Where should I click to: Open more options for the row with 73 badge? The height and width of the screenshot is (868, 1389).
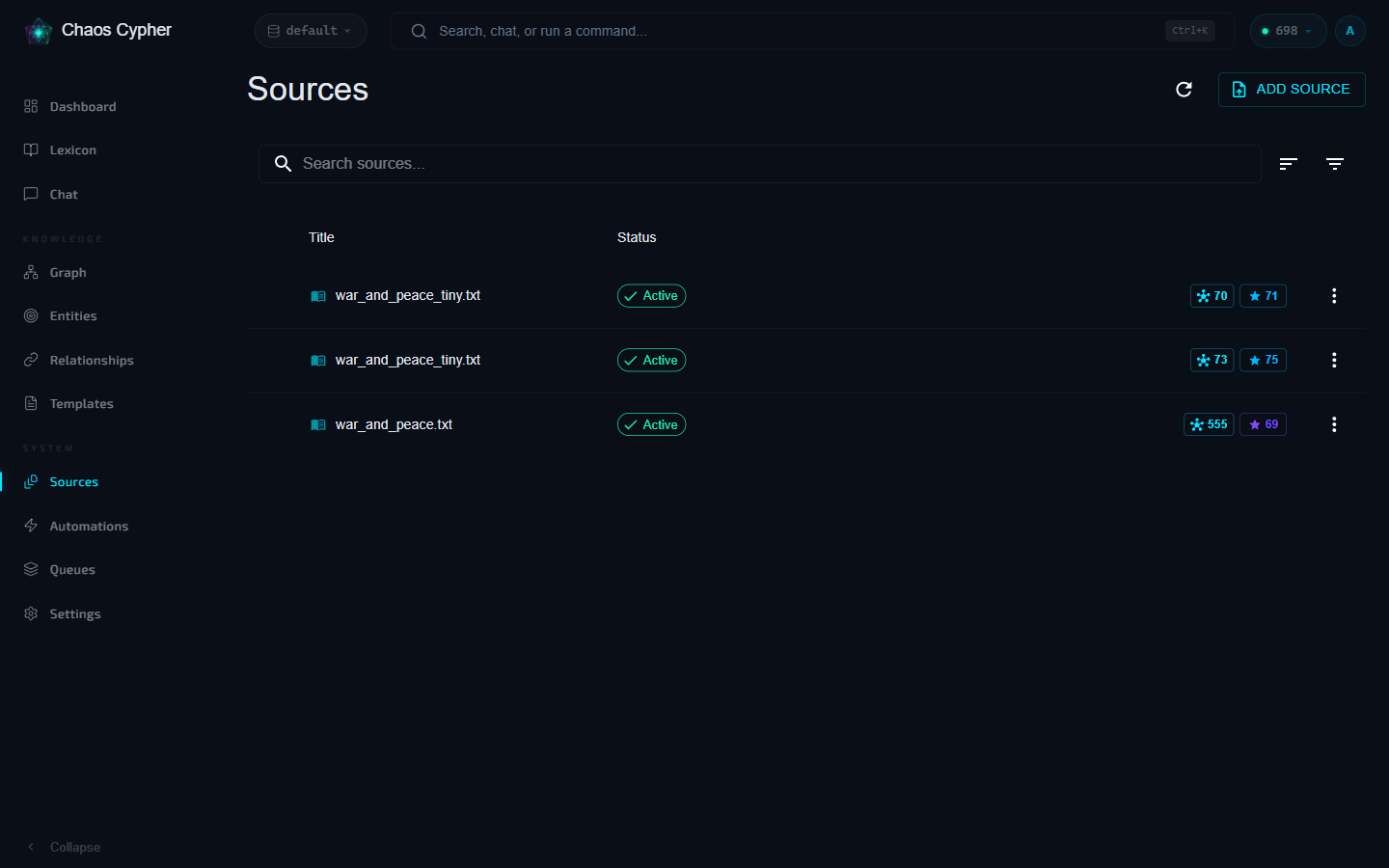pos(1334,360)
